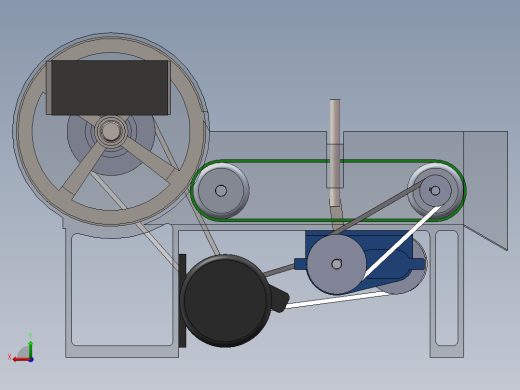Select the black motor housing

[x=225, y=301]
